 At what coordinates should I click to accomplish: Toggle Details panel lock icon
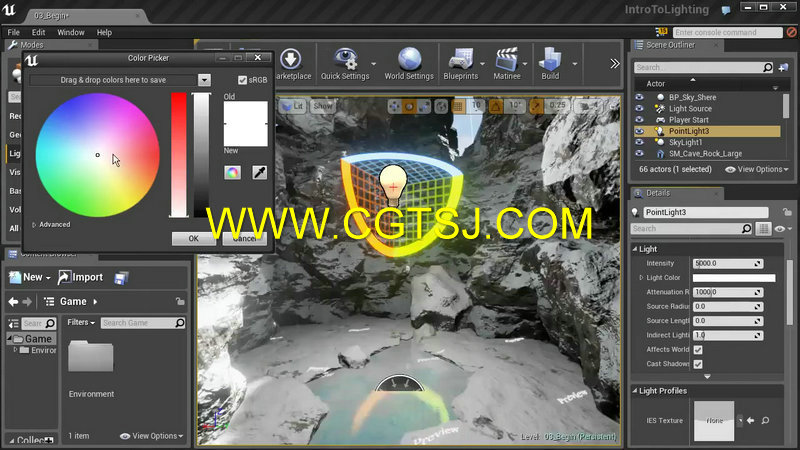(787, 212)
